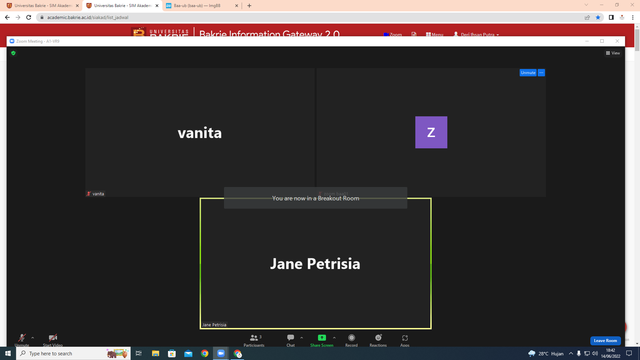Reload the browser page
640x360 pixels.
[29, 18]
